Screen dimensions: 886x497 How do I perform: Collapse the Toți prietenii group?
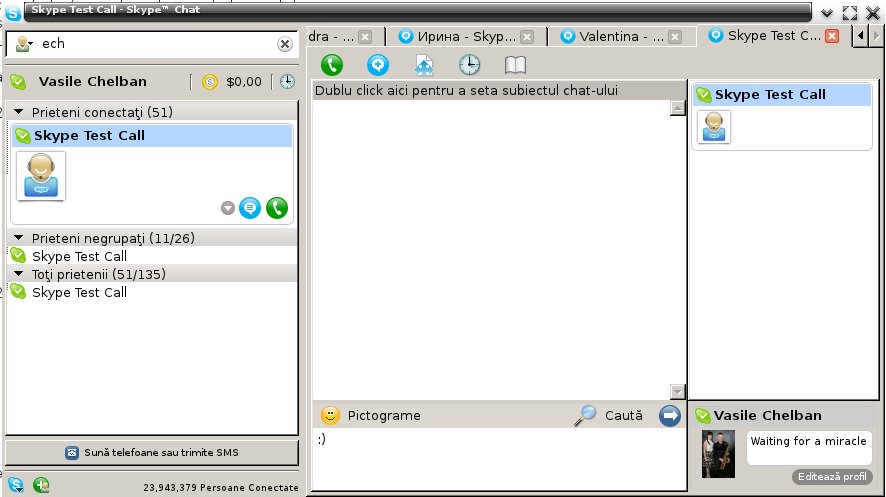click(x=19, y=274)
